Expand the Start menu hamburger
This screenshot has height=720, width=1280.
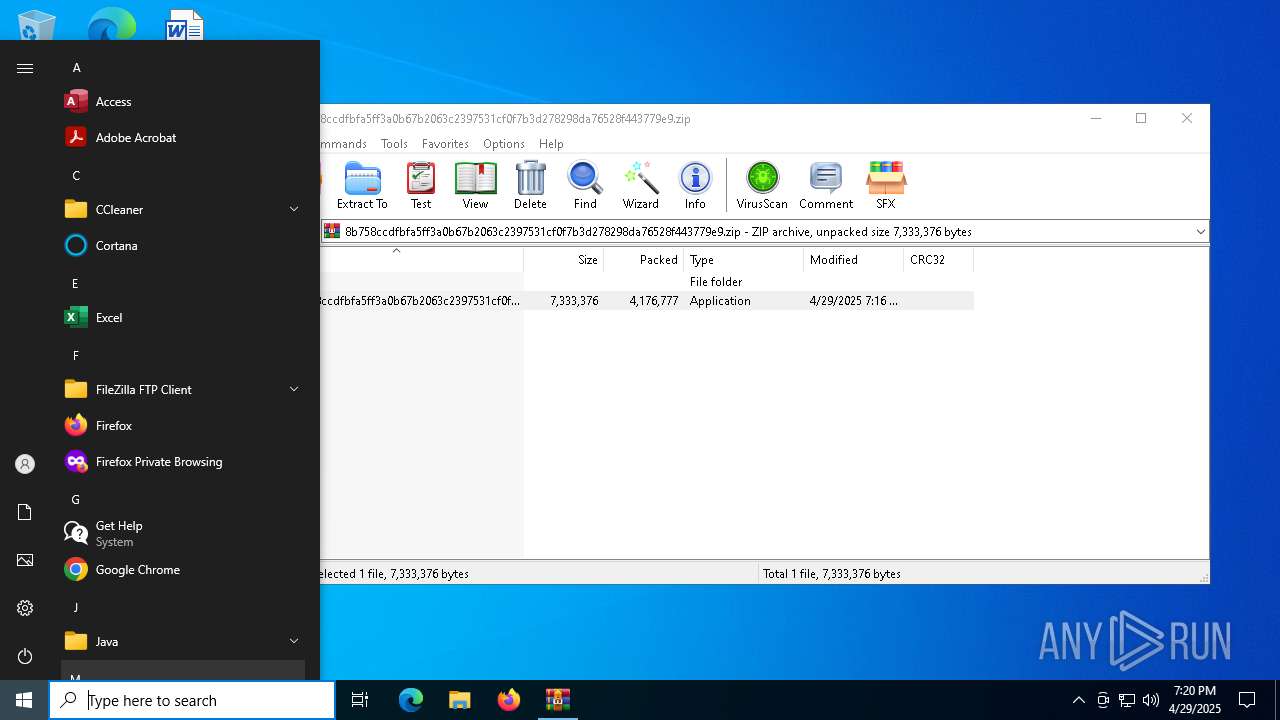point(25,68)
